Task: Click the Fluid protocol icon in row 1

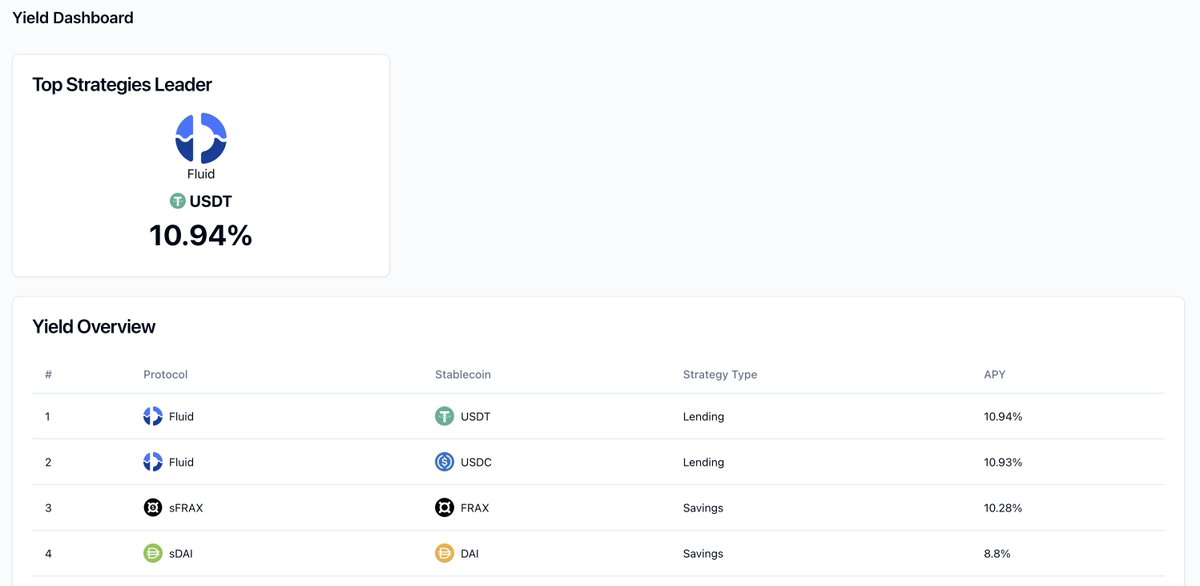Action: click(152, 416)
